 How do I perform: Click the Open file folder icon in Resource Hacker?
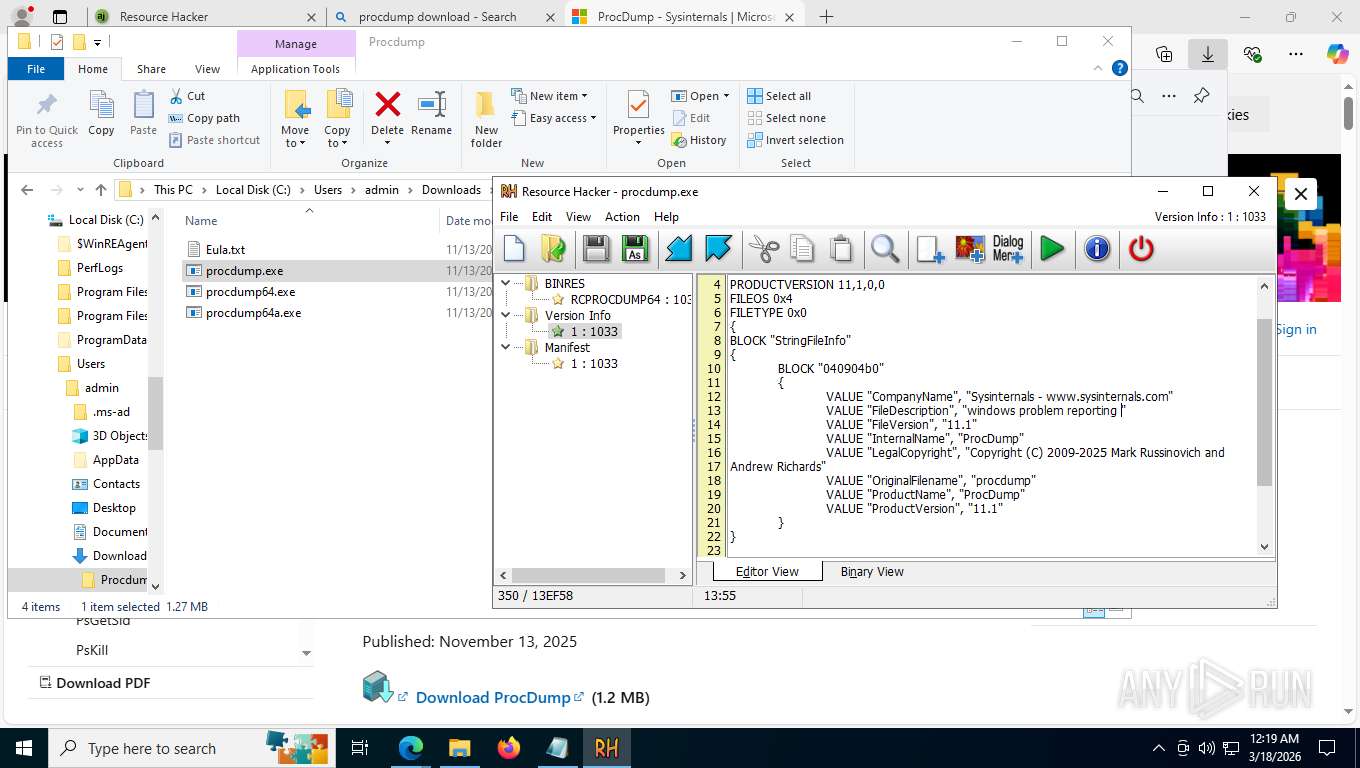click(553, 248)
